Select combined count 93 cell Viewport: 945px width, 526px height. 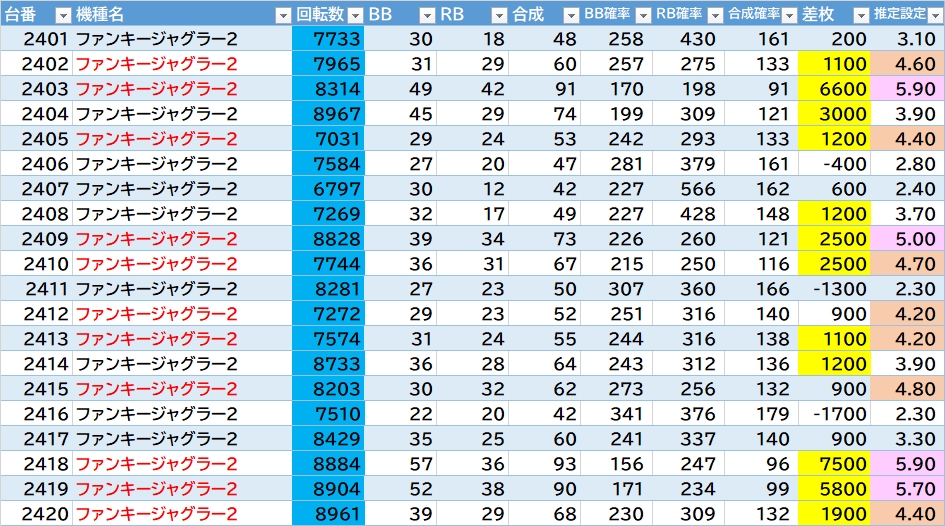click(x=544, y=463)
